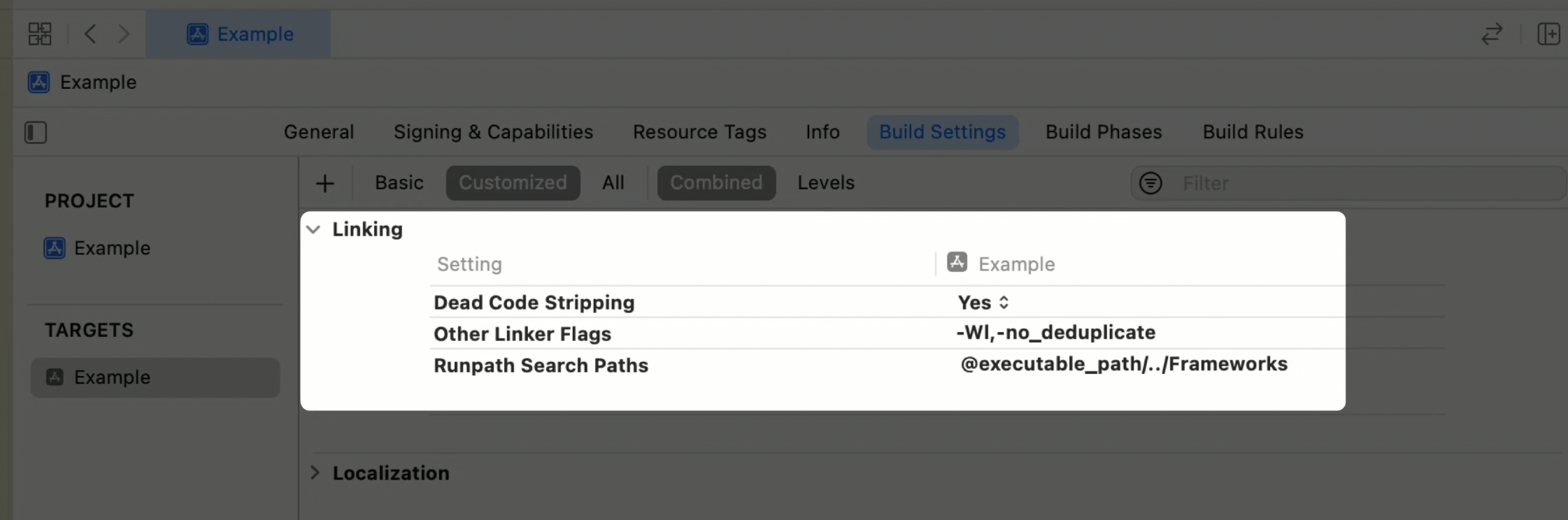
Task: Switch view to Levels
Action: tap(826, 182)
